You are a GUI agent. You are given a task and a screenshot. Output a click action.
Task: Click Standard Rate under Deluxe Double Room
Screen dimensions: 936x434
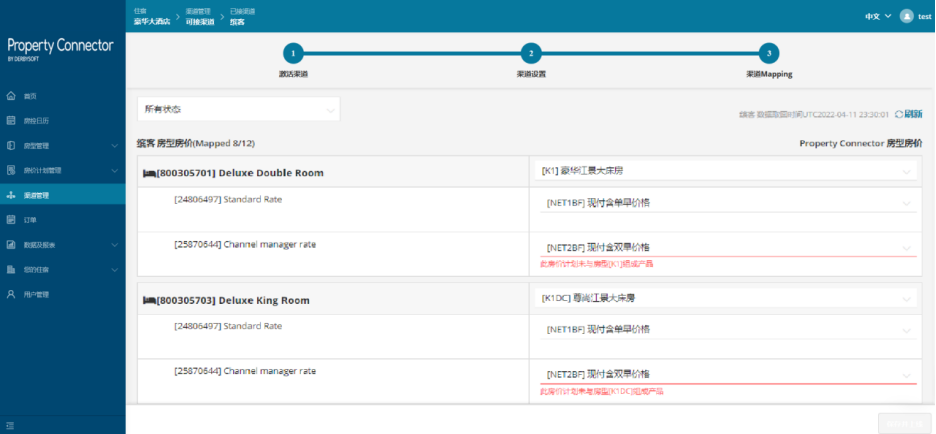coord(228,199)
